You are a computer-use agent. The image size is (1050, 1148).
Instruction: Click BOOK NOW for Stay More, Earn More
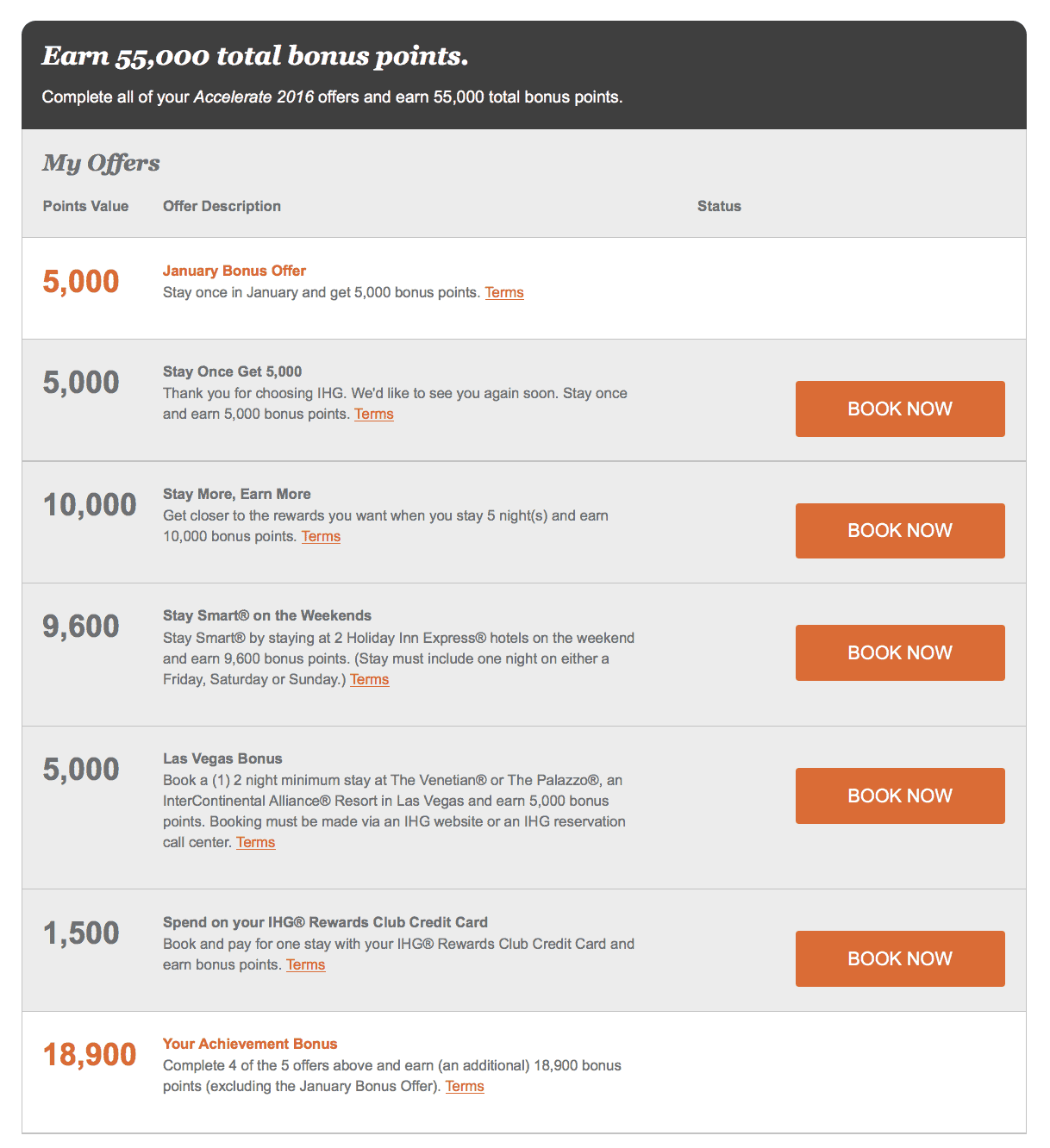click(900, 531)
